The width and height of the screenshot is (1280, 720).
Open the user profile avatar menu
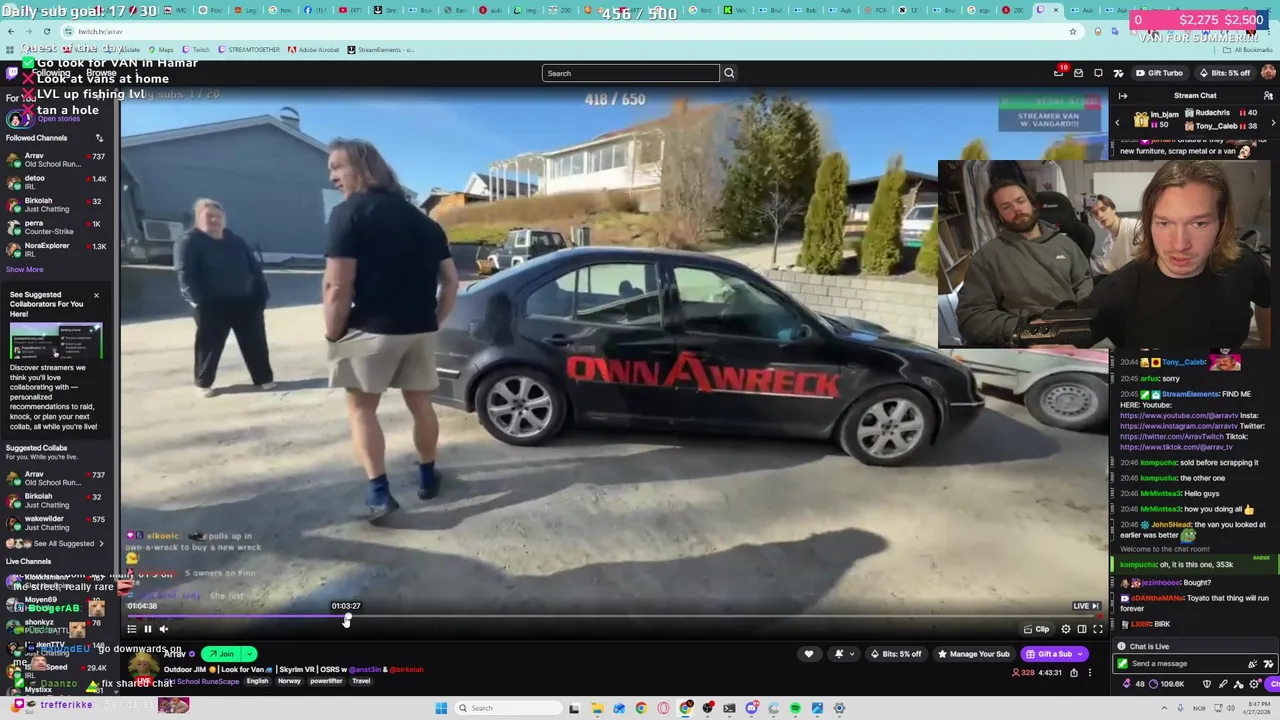pos(1268,73)
